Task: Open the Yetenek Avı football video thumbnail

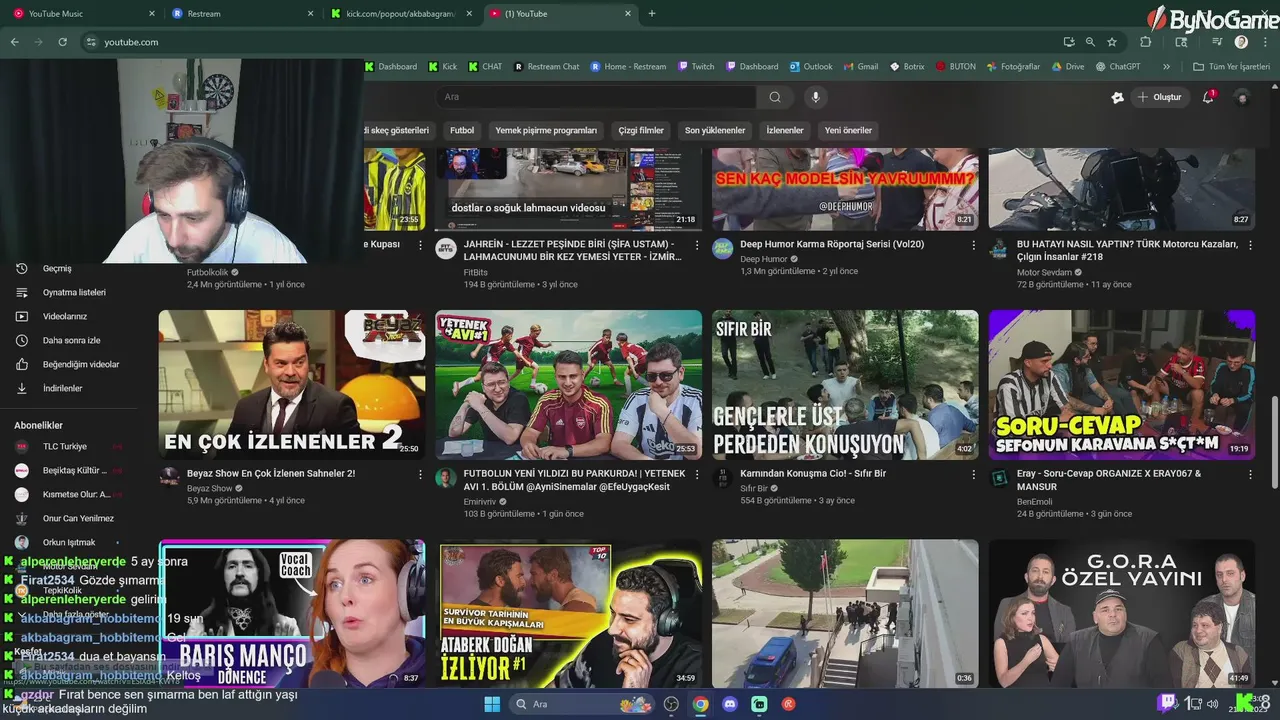Action: pos(568,385)
